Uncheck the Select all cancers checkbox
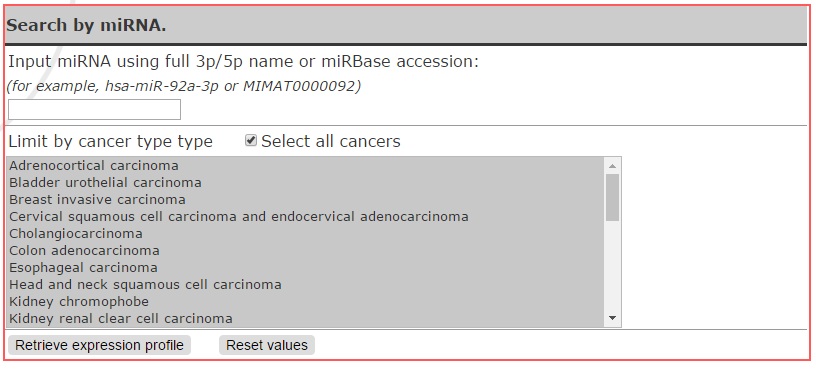The width and height of the screenshot is (816, 372). tap(251, 140)
